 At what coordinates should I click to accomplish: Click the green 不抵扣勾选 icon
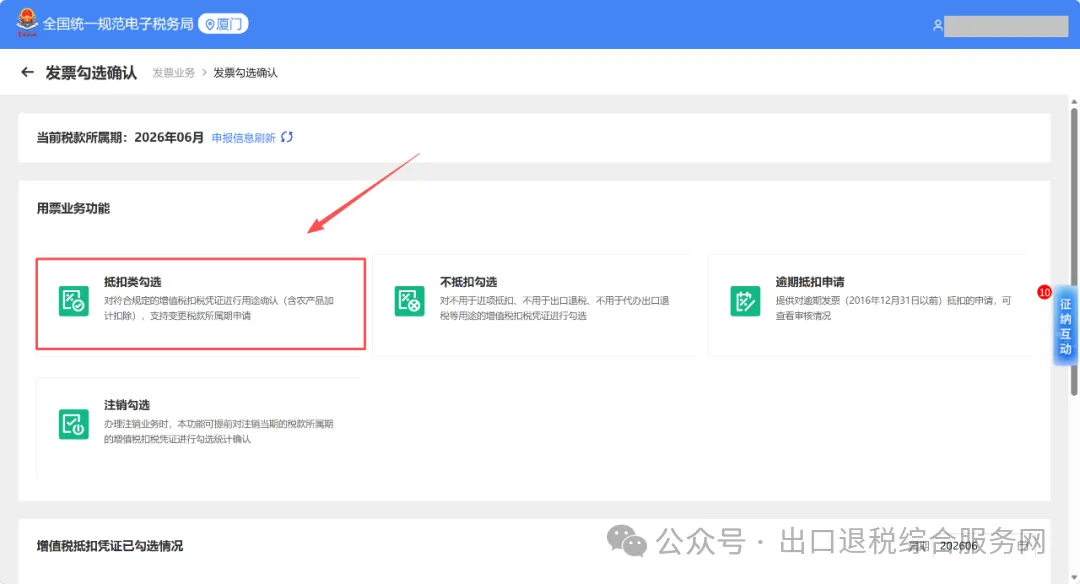pos(409,301)
